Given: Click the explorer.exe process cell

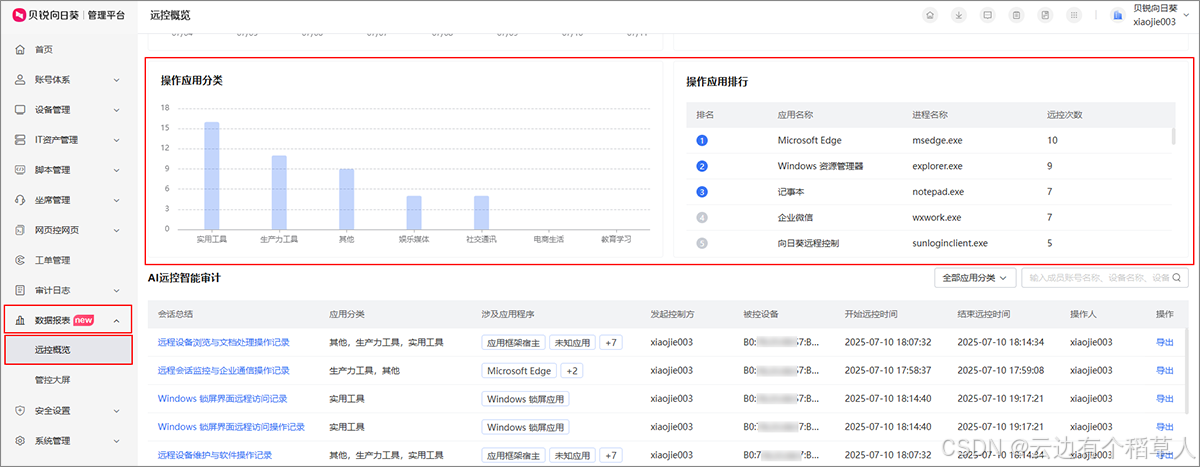Looking at the screenshot, I should point(938,166).
